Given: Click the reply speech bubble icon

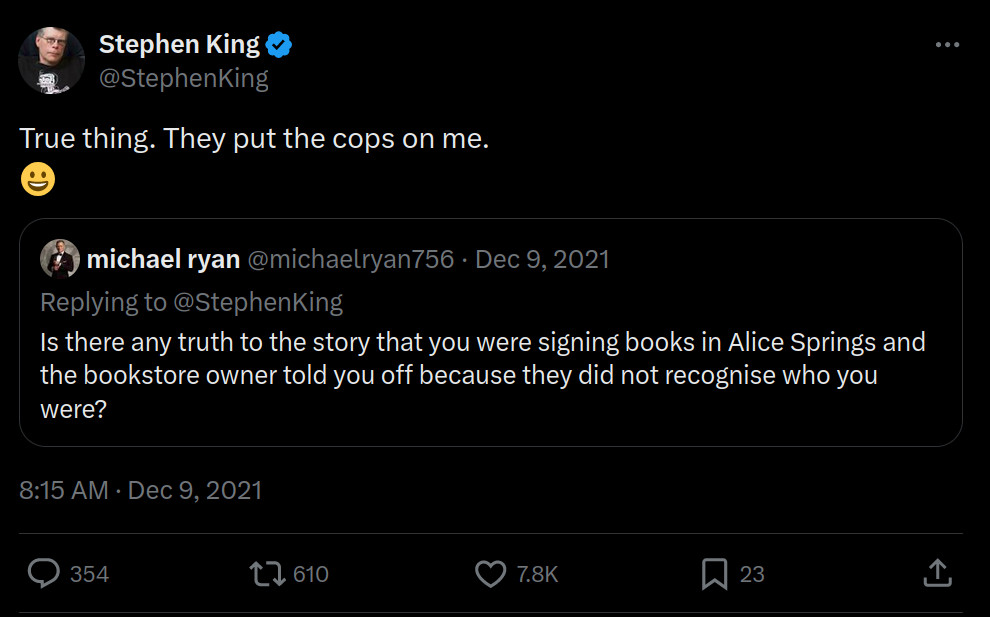Looking at the screenshot, I should [44, 573].
